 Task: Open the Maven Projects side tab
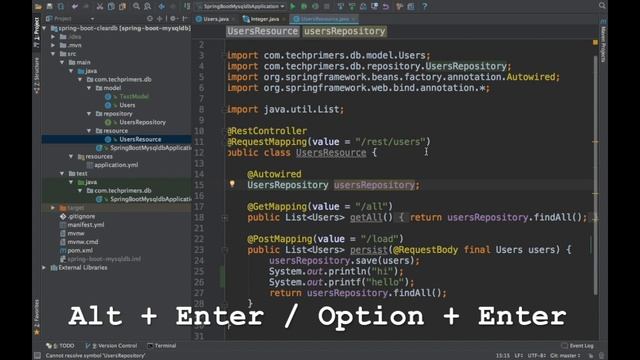(603, 41)
